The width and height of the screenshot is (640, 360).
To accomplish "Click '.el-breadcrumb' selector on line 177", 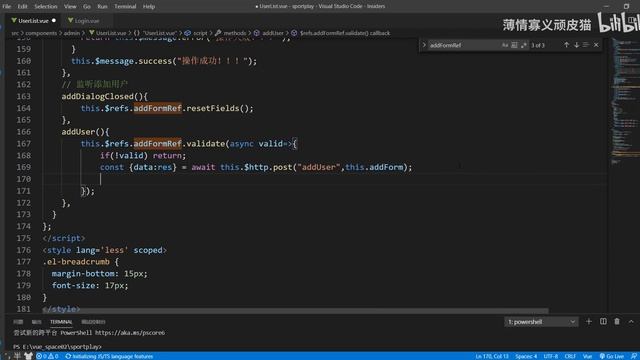I will [x=76, y=262].
